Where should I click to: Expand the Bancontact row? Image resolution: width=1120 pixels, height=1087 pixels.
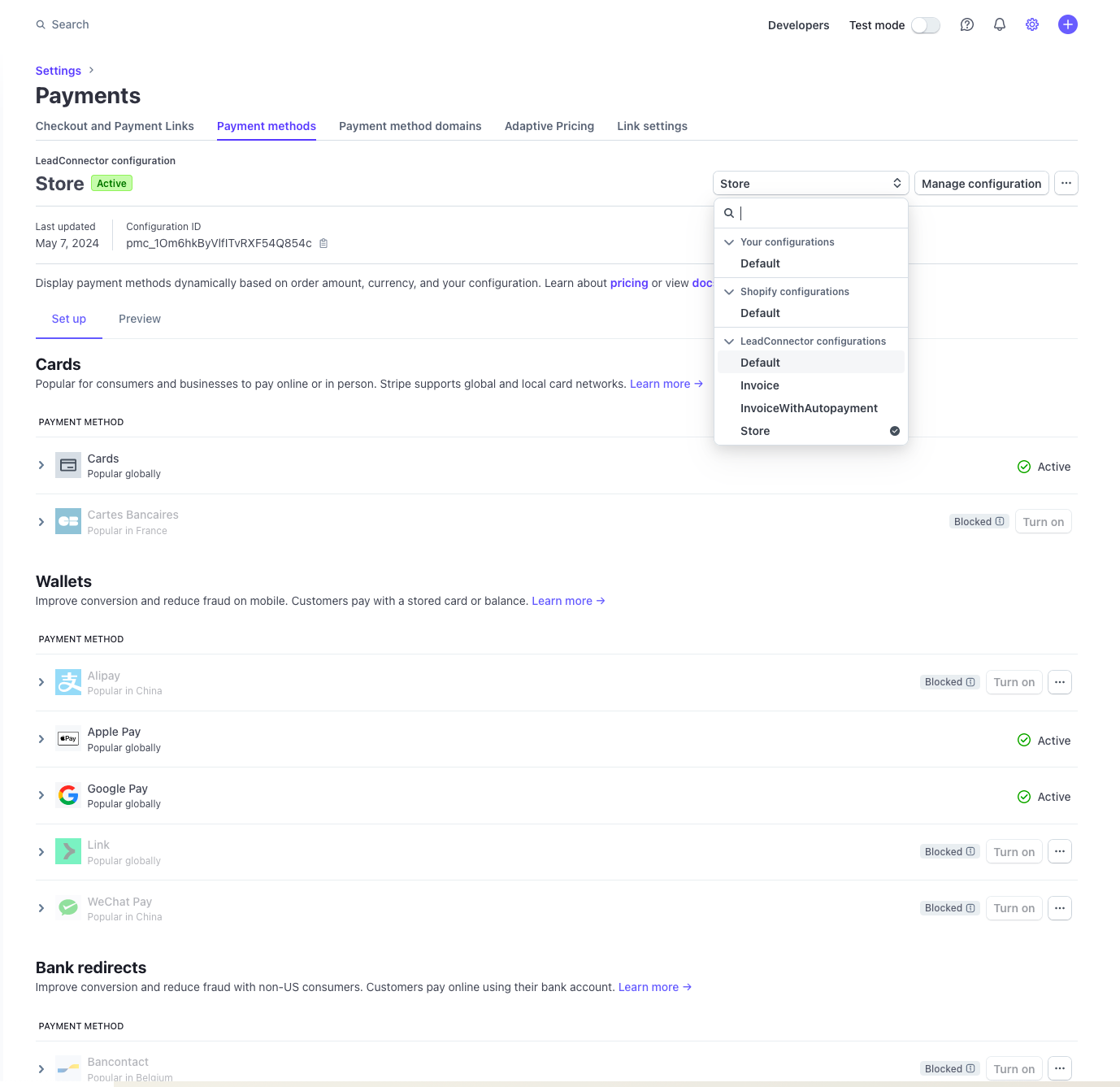pyautogui.click(x=41, y=1069)
